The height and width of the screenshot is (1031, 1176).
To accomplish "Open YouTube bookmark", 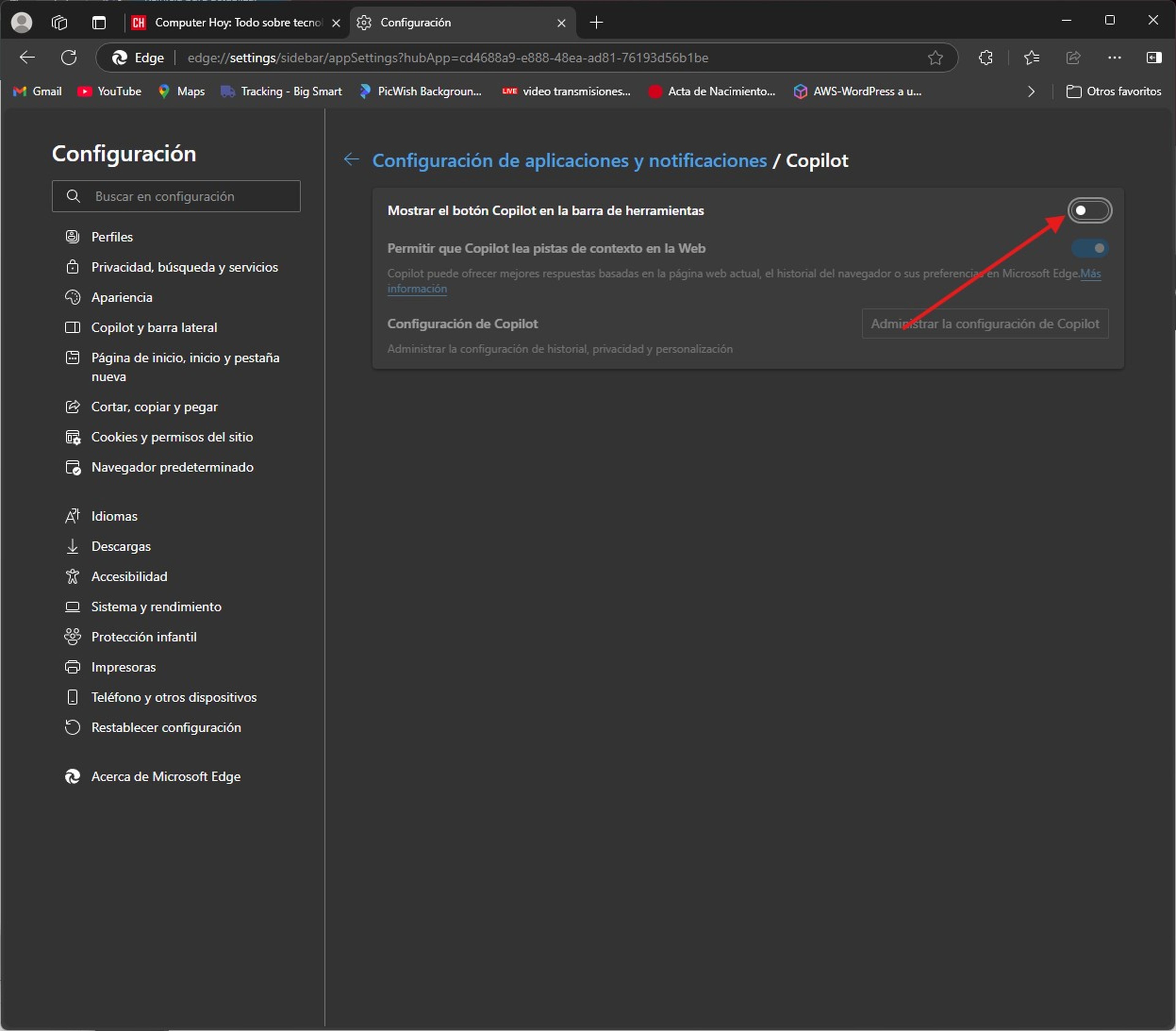I will 109,92.
